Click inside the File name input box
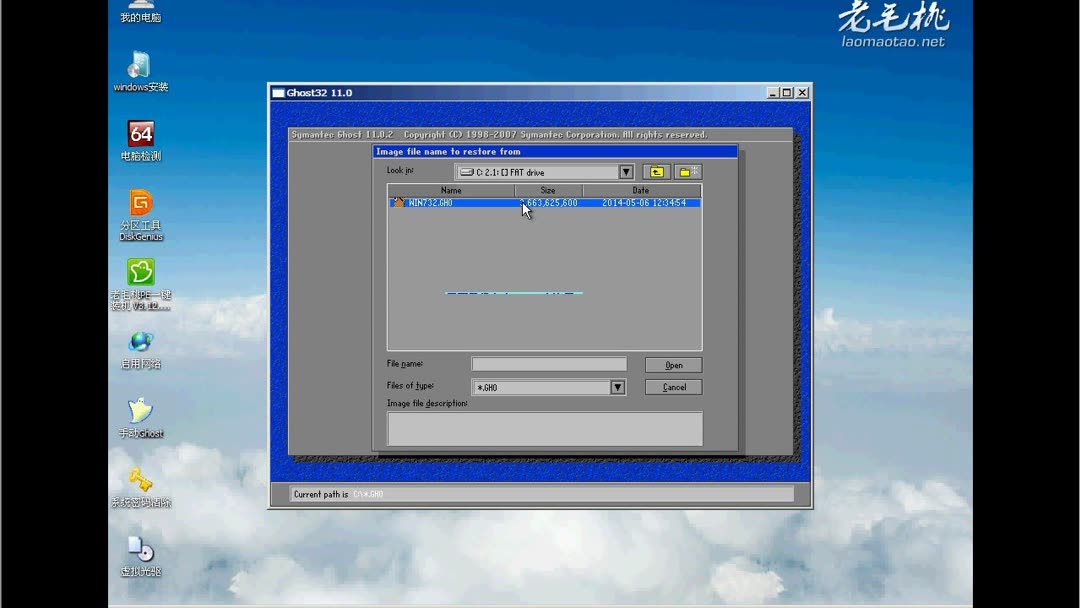This screenshot has width=1080, height=608. tap(548, 363)
